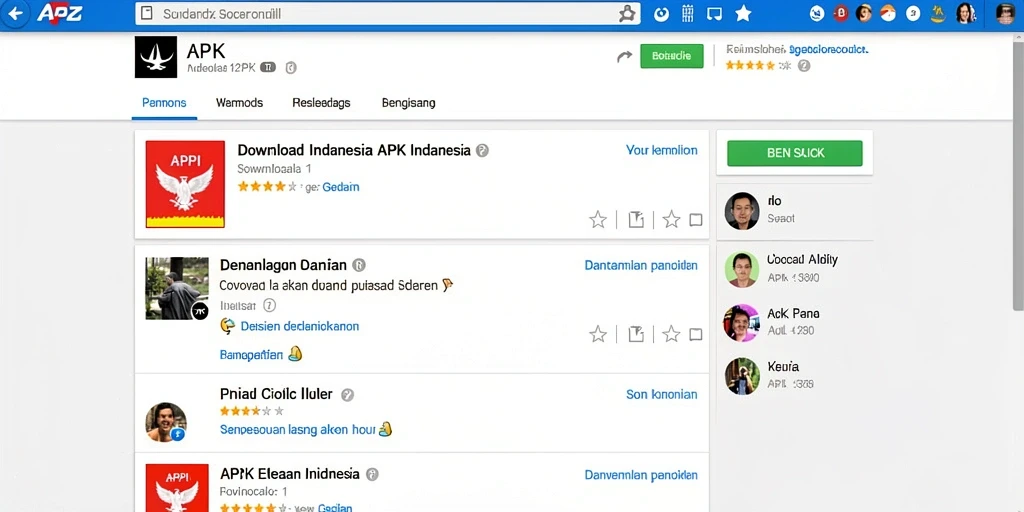The width and height of the screenshot is (1024, 512).
Task: Click second star icon in Denanlagon row
Action: (x=671, y=334)
